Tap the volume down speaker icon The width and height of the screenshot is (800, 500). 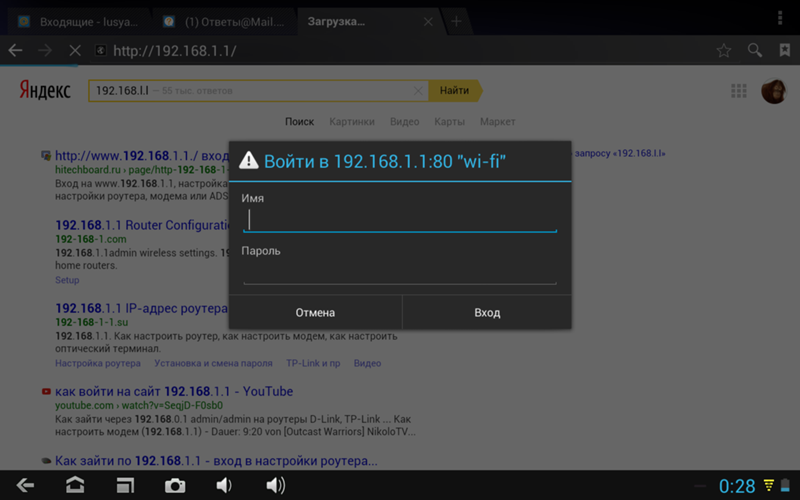pos(223,485)
